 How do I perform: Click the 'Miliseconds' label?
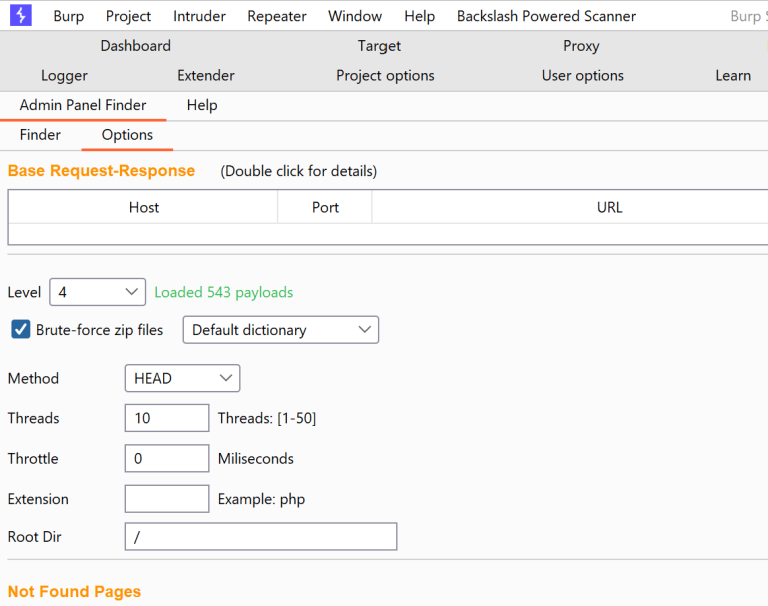[256, 459]
